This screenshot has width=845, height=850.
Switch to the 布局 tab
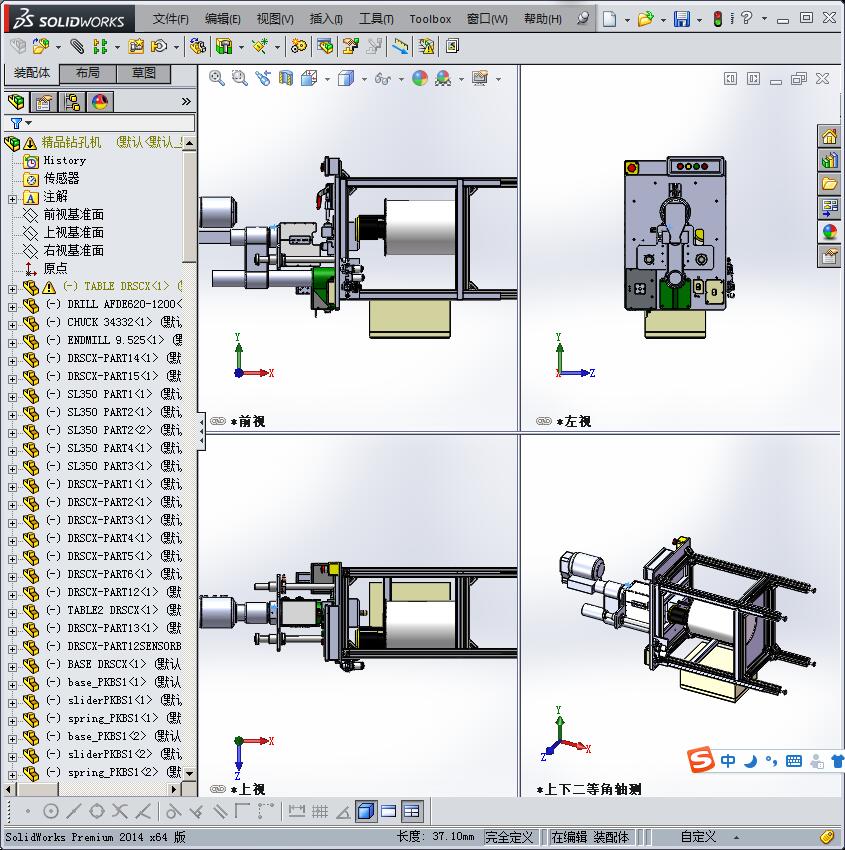click(87, 73)
